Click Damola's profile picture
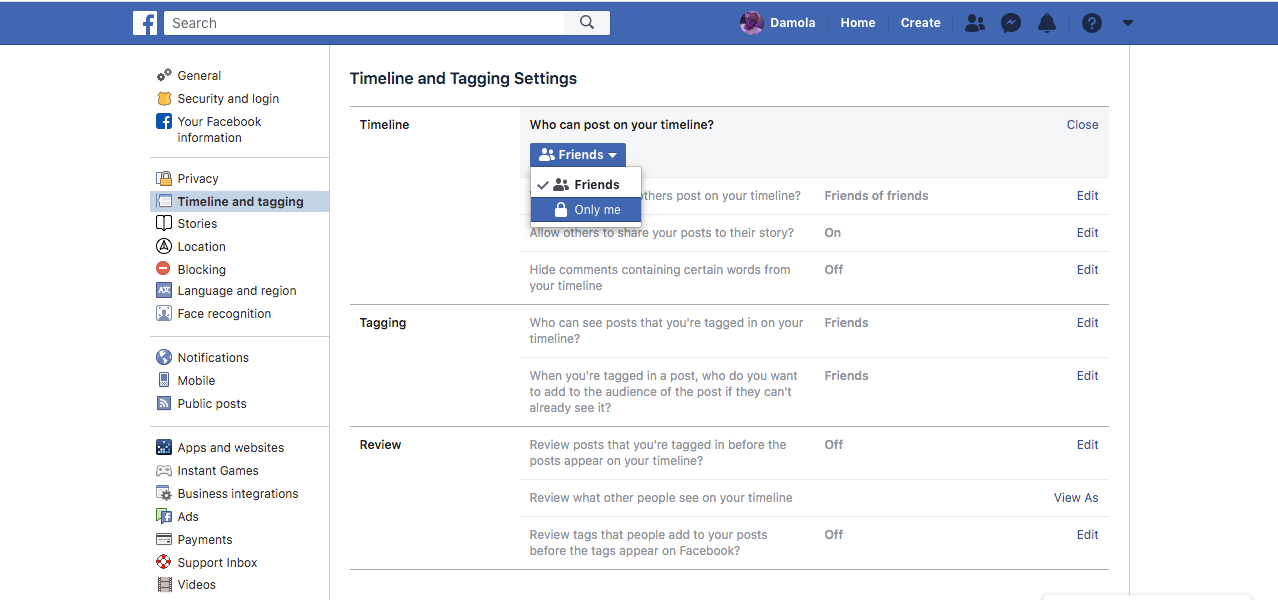 [752, 23]
